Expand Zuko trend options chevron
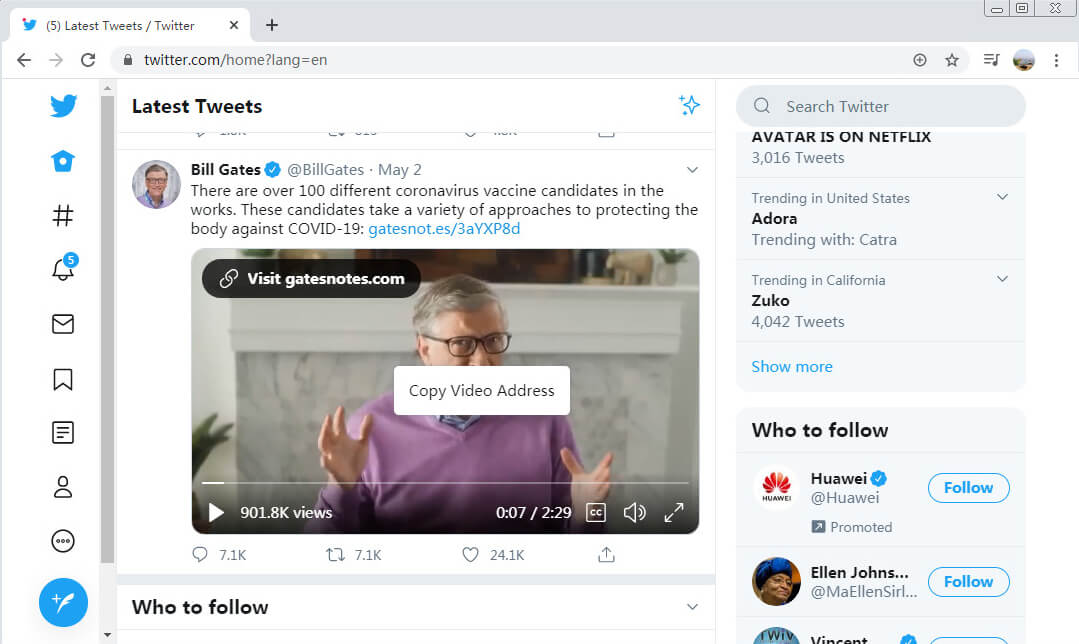 [x=1002, y=280]
